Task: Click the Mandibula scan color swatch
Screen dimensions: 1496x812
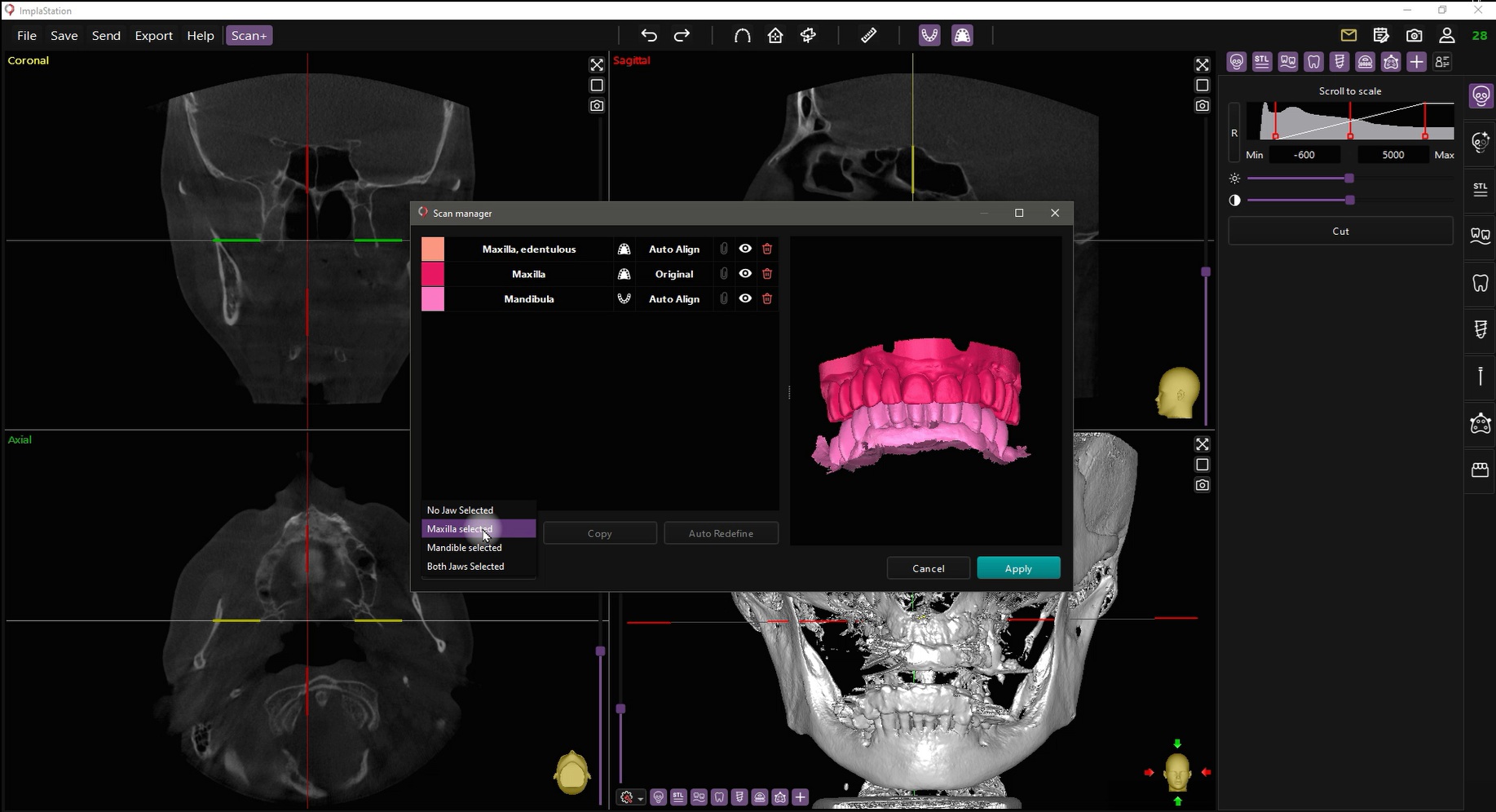Action: tap(433, 299)
